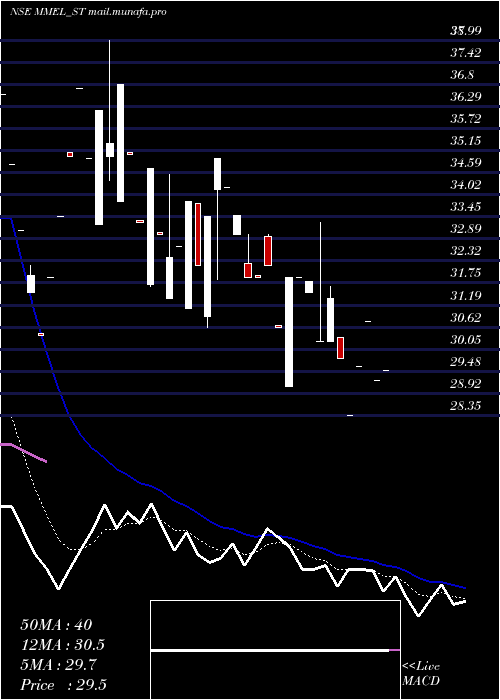This screenshot has width=500, height=700.
Task: Click the 36.29 price axis label
Action: (466, 96)
